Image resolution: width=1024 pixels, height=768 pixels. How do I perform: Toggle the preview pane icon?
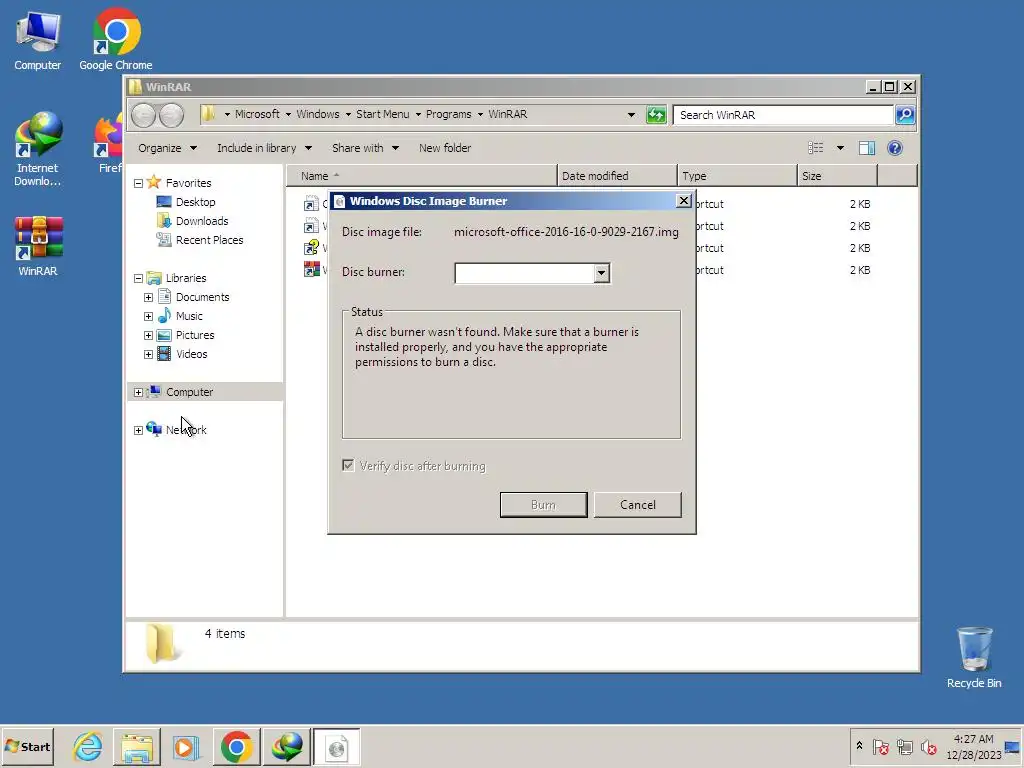(867, 148)
